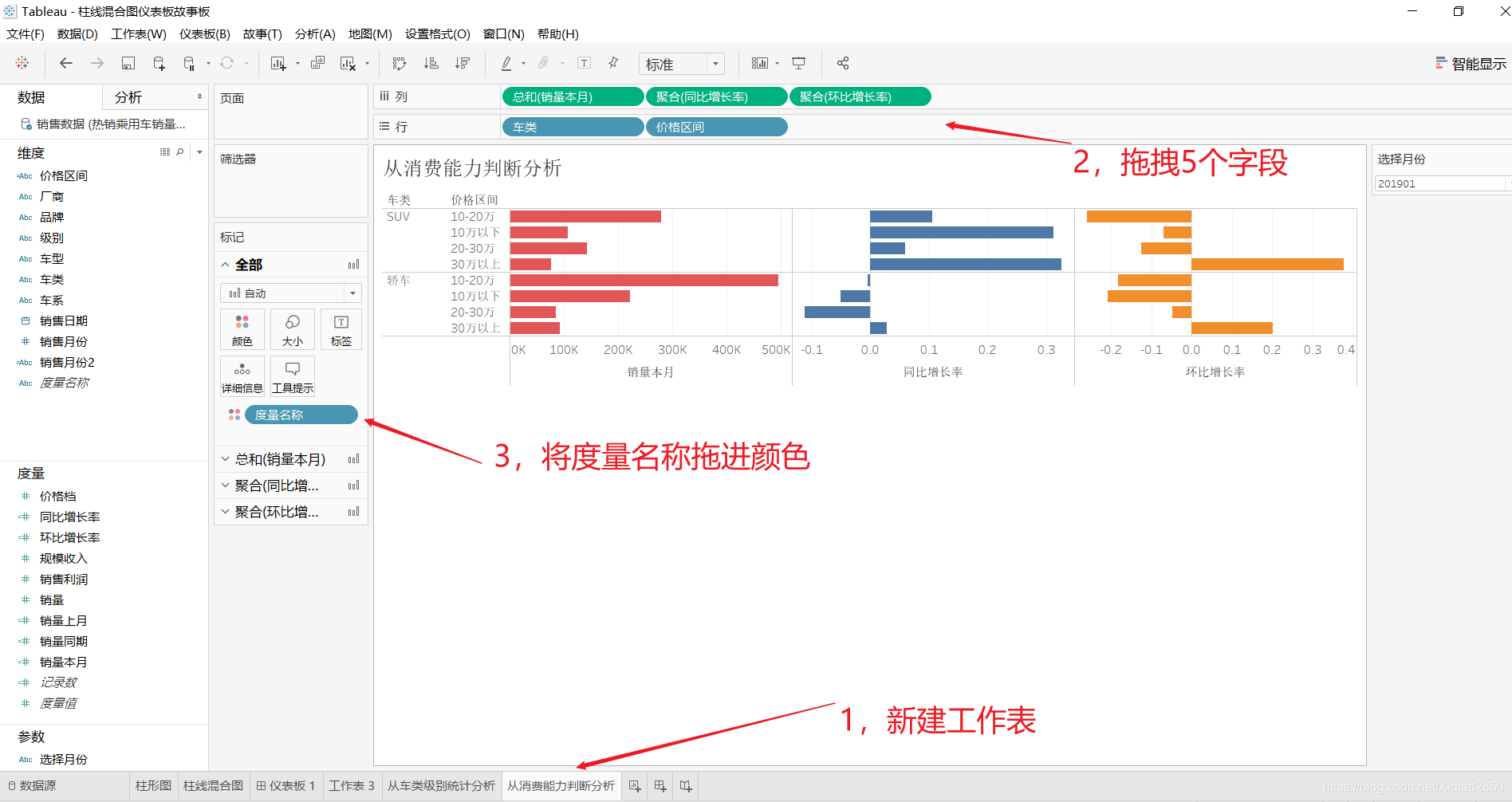Screen dimensions: 1512x802
Task: Click the Tableau start page logo icon
Action: pyautogui.click(x=22, y=63)
